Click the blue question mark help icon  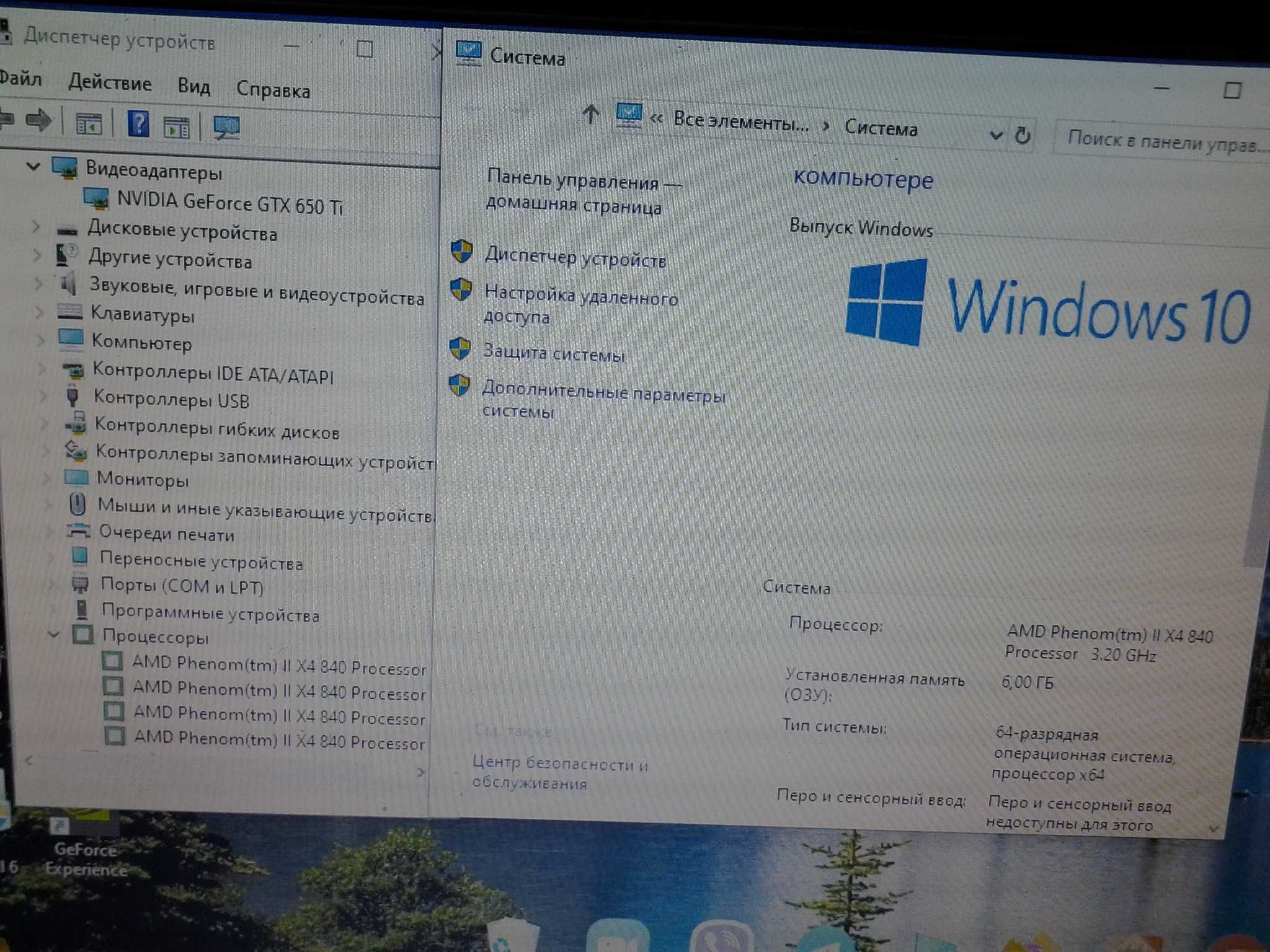click(x=138, y=124)
